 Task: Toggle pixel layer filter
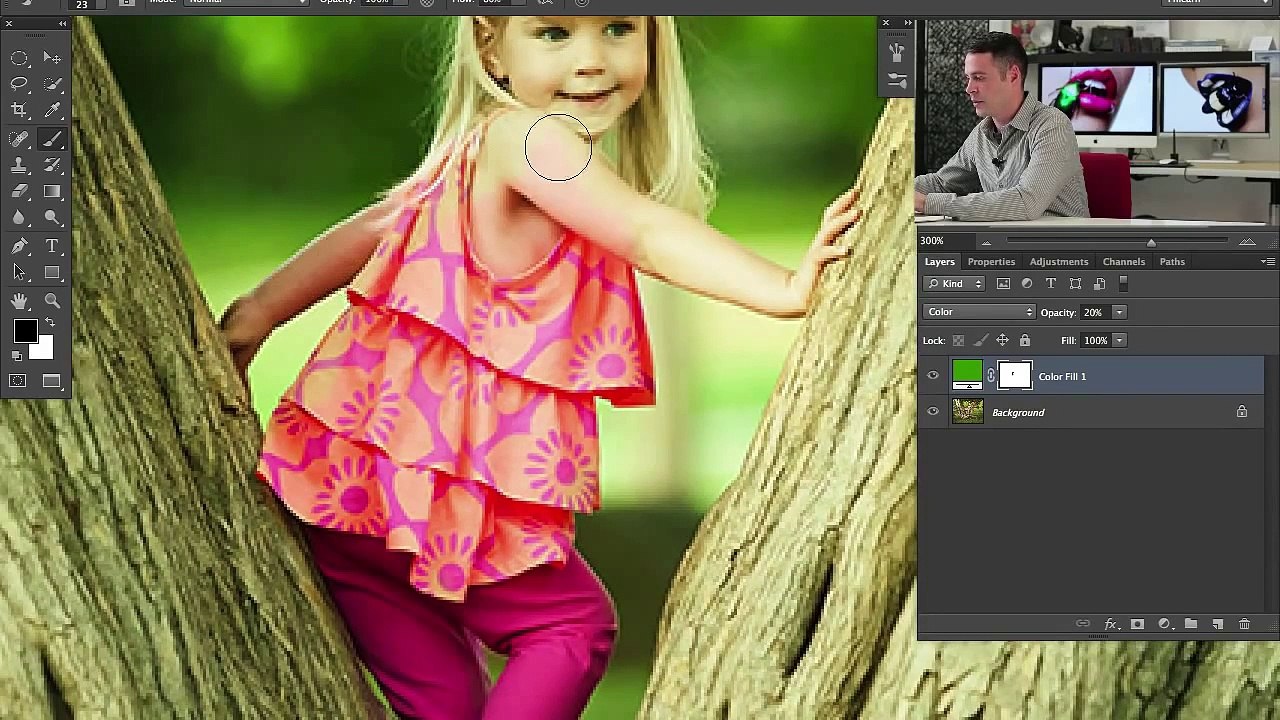click(1003, 284)
